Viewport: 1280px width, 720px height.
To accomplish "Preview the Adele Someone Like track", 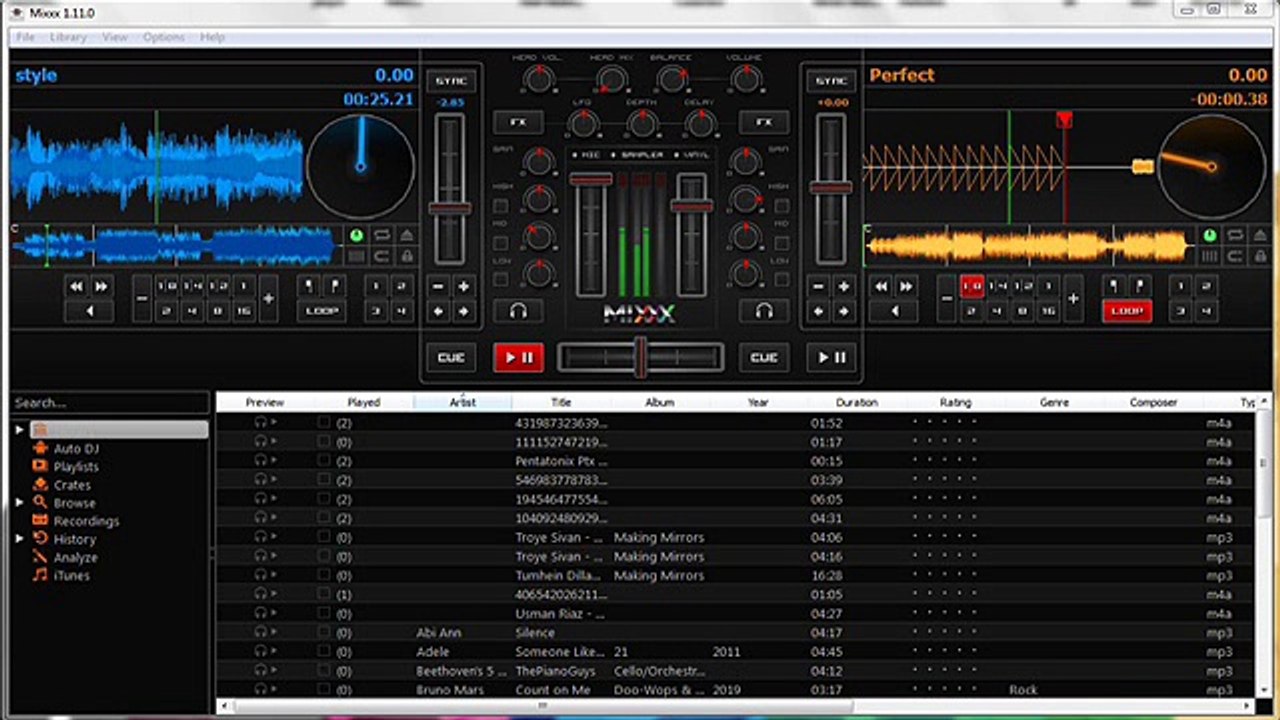I will pyautogui.click(x=265, y=651).
